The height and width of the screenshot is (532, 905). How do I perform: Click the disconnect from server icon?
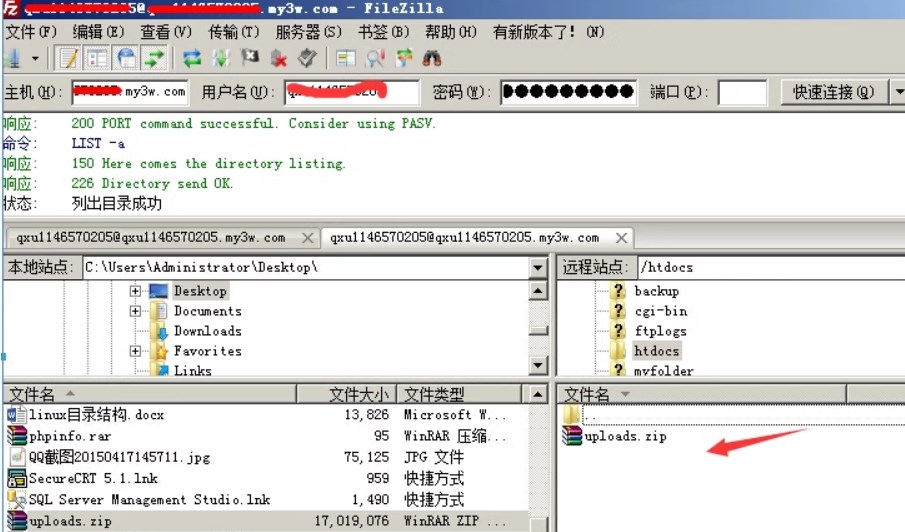point(279,59)
